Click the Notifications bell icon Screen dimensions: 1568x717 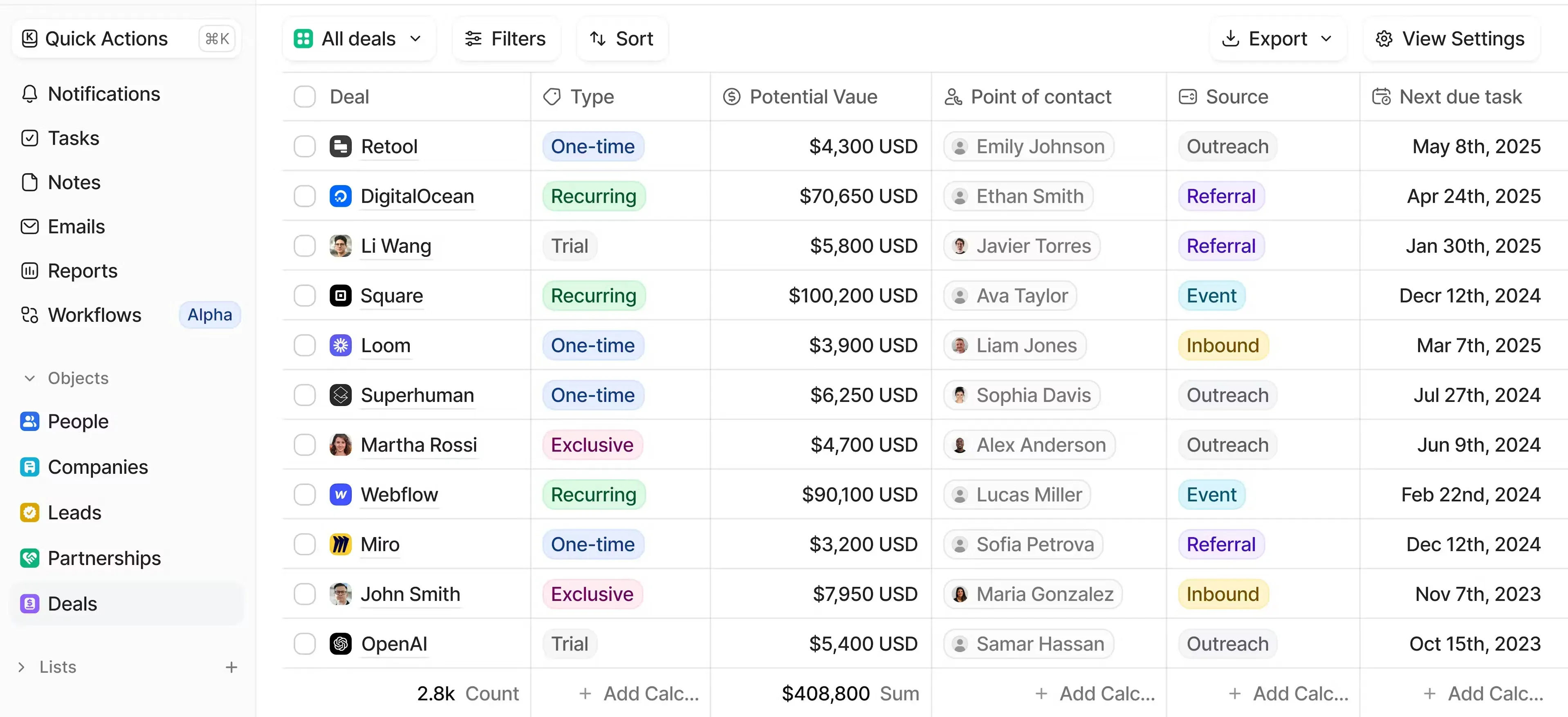[x=29, y=94]
